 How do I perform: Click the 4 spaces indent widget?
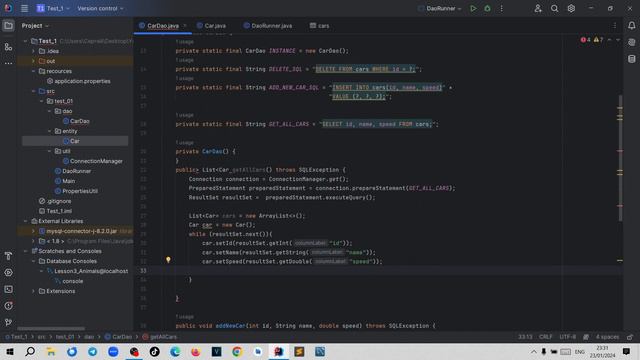coord(607,337)
